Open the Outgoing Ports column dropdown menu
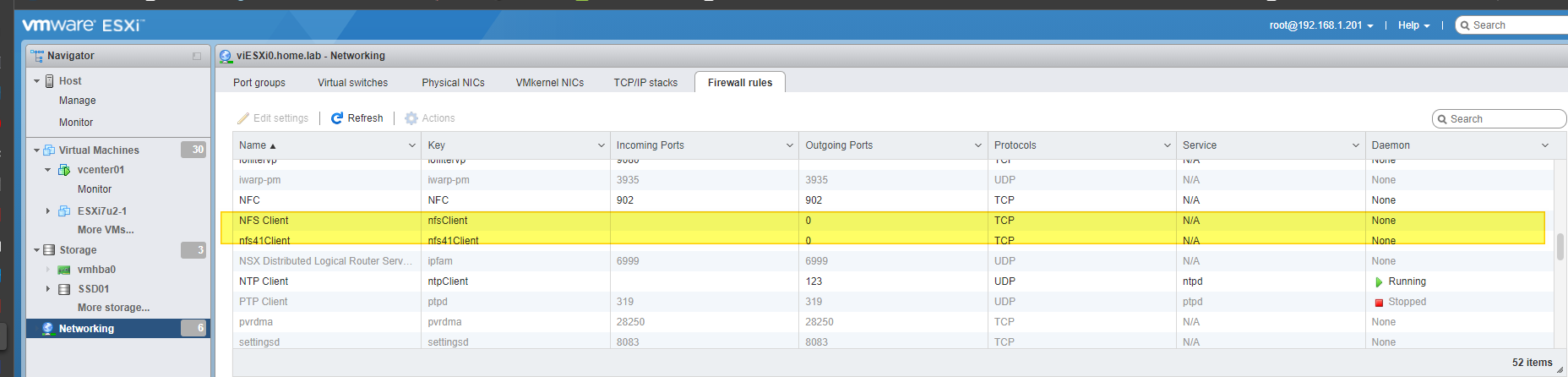This screenshot has height=377, width=1568. (978, 145)
